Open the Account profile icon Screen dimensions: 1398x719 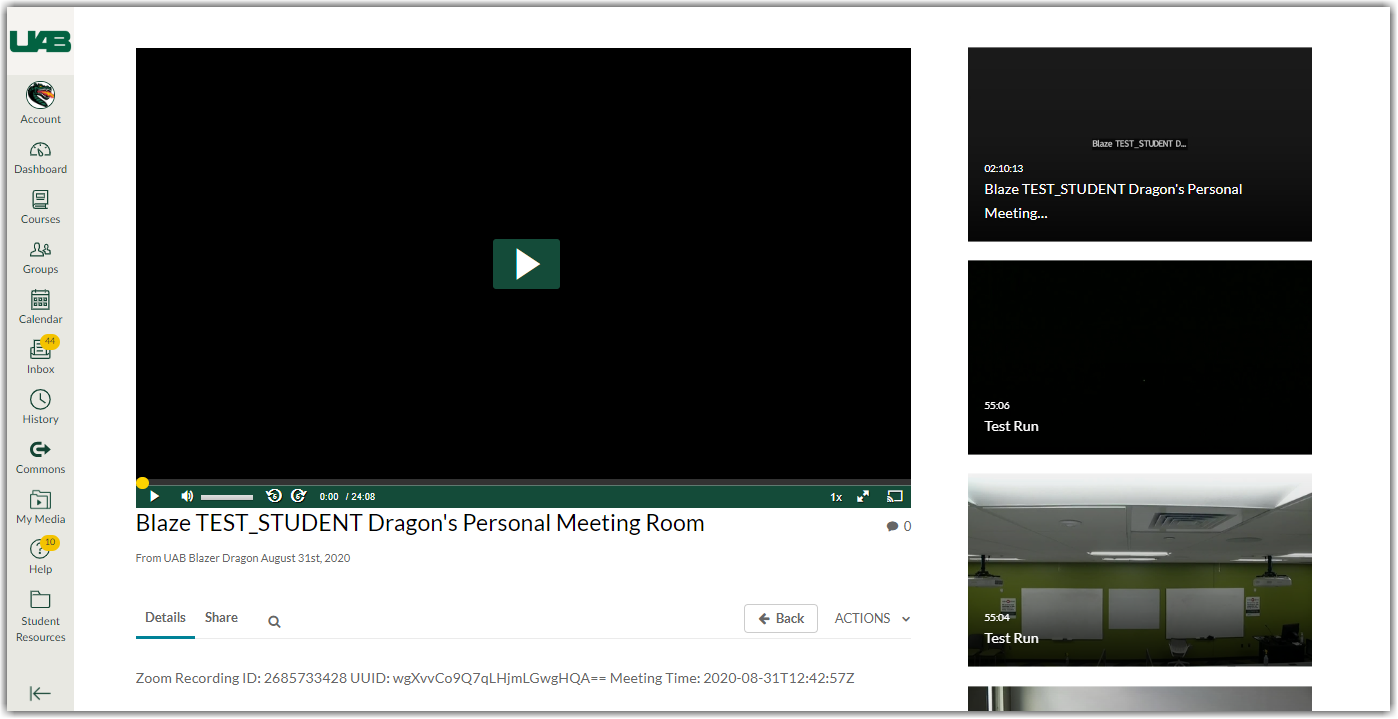[x=40, y=97]
